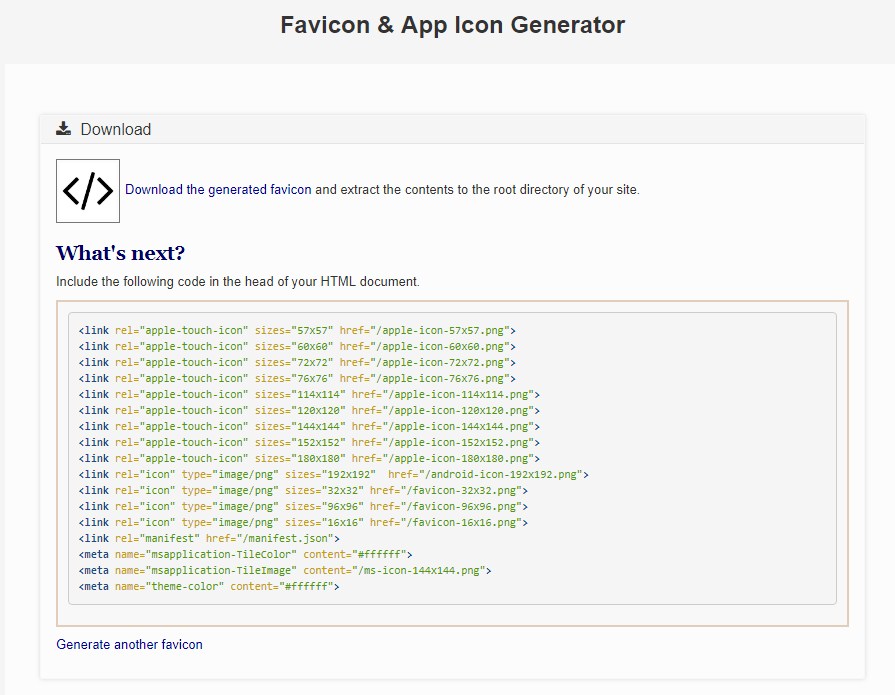Image resolution: width=895 pixels, height=695 pixels.
Task: Click the android-icon-192x192 code line
Action: tap(333, 474)
